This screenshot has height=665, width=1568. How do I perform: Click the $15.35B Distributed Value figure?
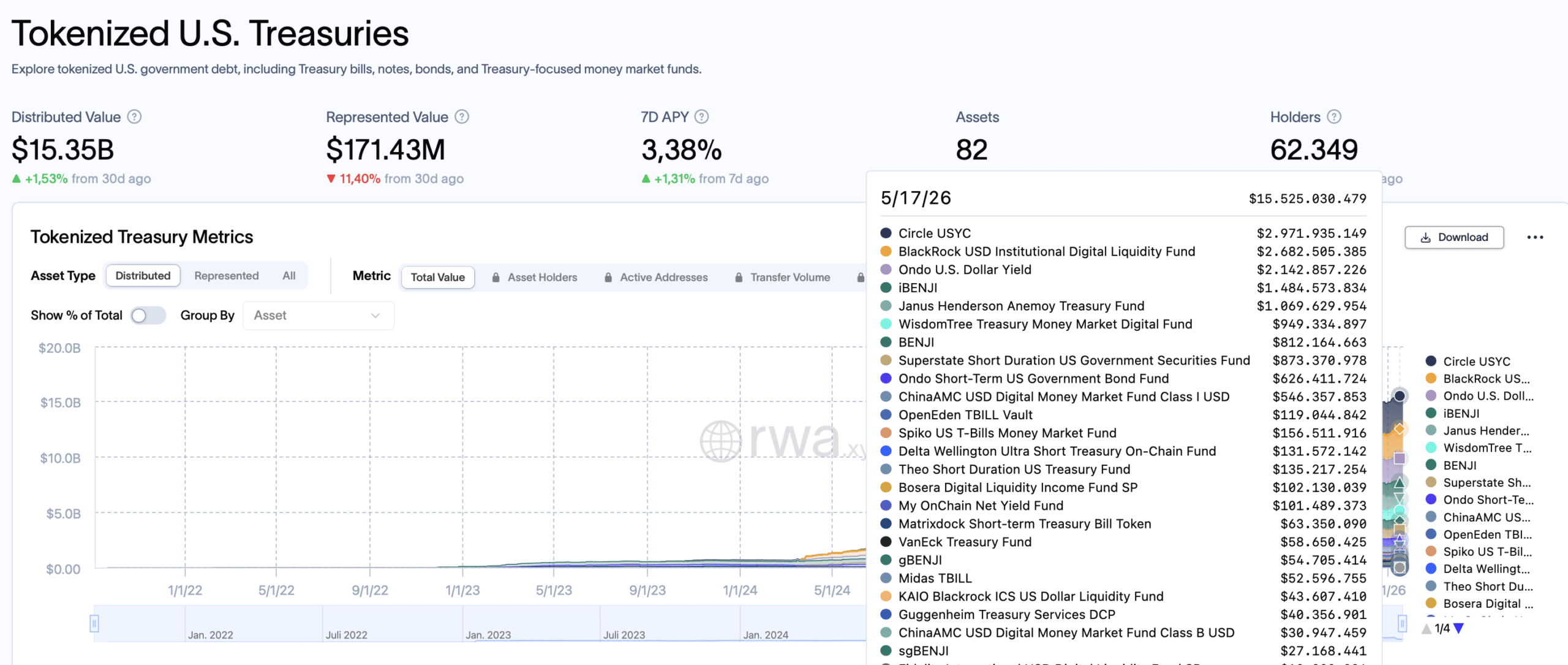click(63, 150)
